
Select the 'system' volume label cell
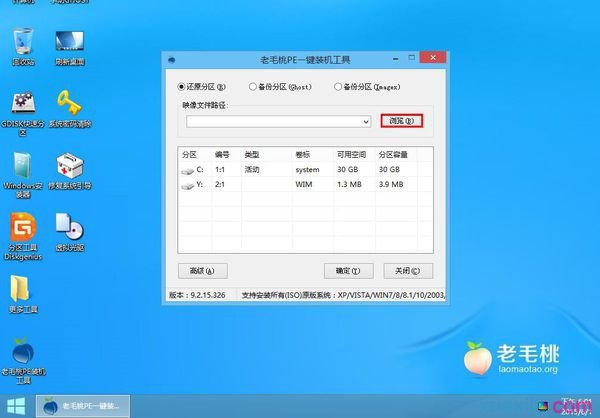click(x=307, y=170)
